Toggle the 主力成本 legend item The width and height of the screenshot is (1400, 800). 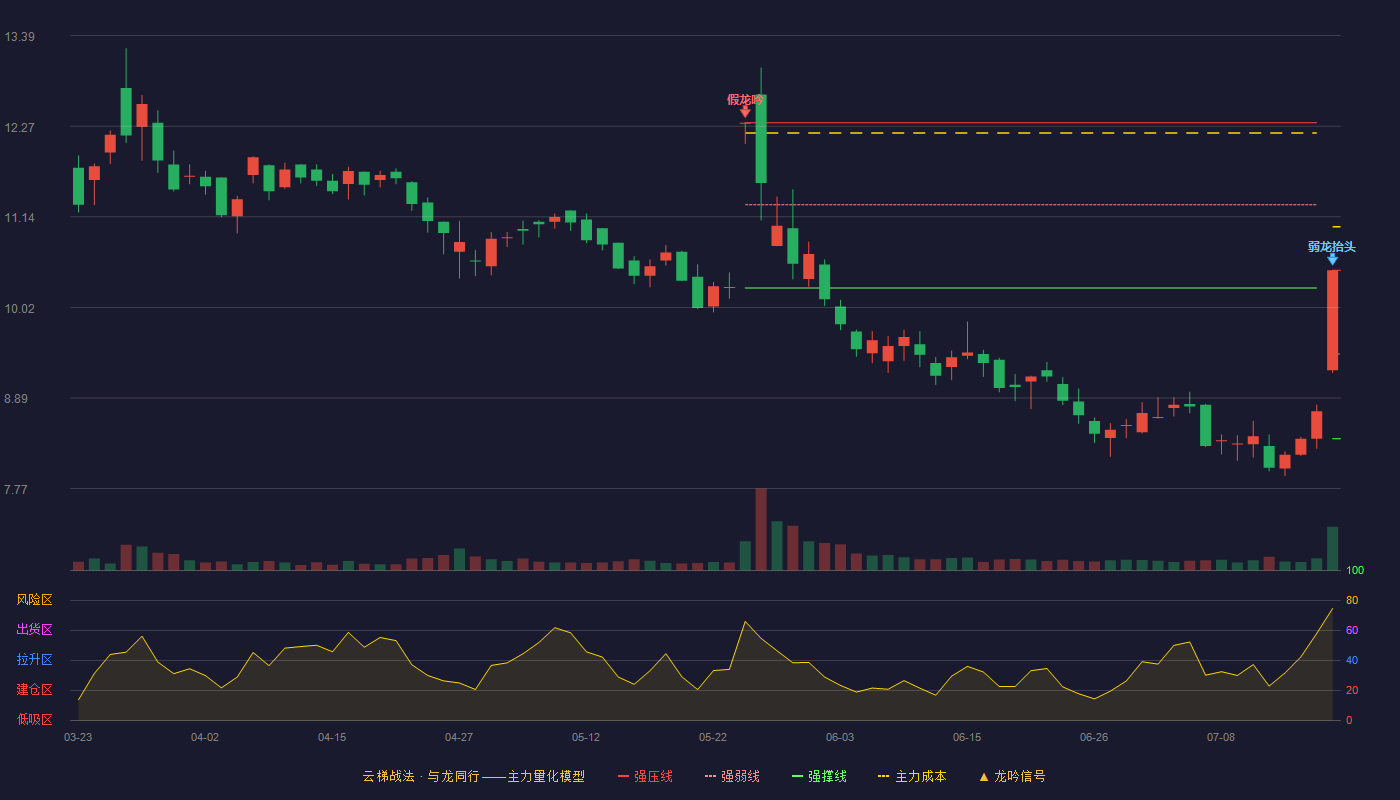point(912,776)
